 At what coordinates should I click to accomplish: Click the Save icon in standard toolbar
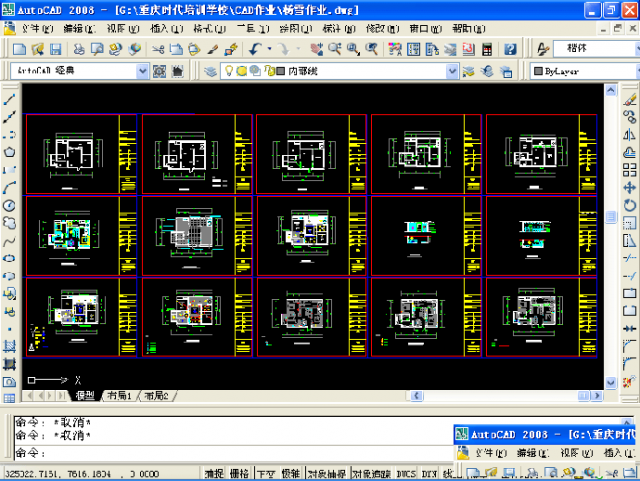(x=57, y=48)
